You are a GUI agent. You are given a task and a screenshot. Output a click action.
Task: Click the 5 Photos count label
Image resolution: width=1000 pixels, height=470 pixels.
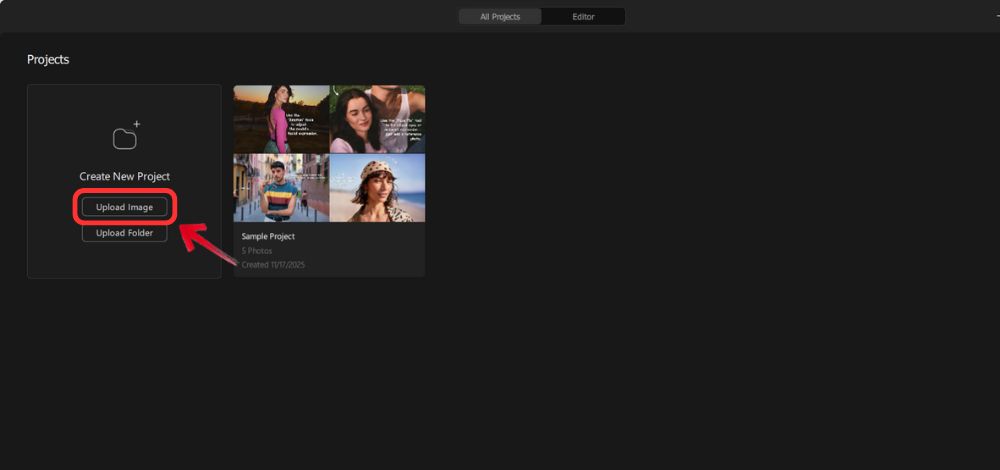[x=258, y=251]
